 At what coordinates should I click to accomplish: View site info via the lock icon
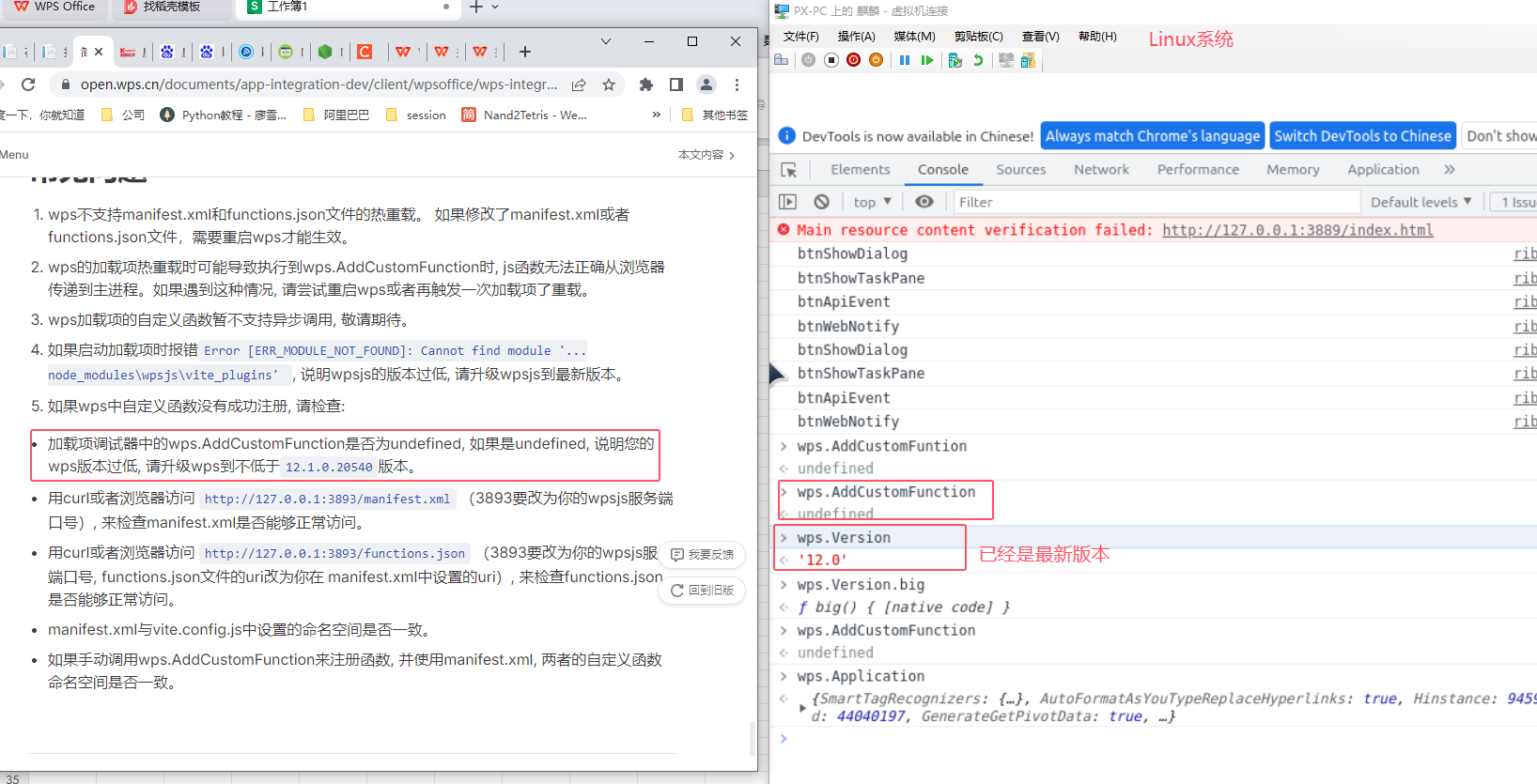[x=66, y=85]
